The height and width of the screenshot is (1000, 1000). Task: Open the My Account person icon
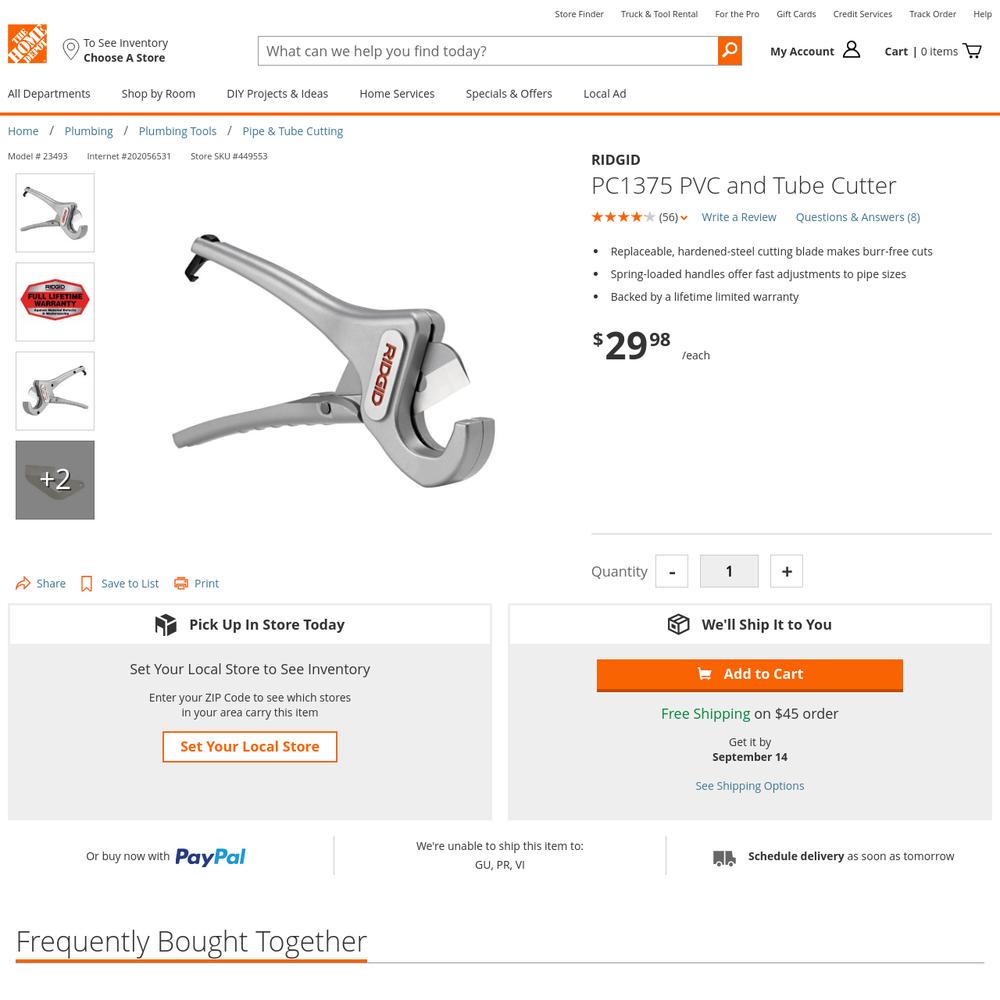[x=851, y=50]
